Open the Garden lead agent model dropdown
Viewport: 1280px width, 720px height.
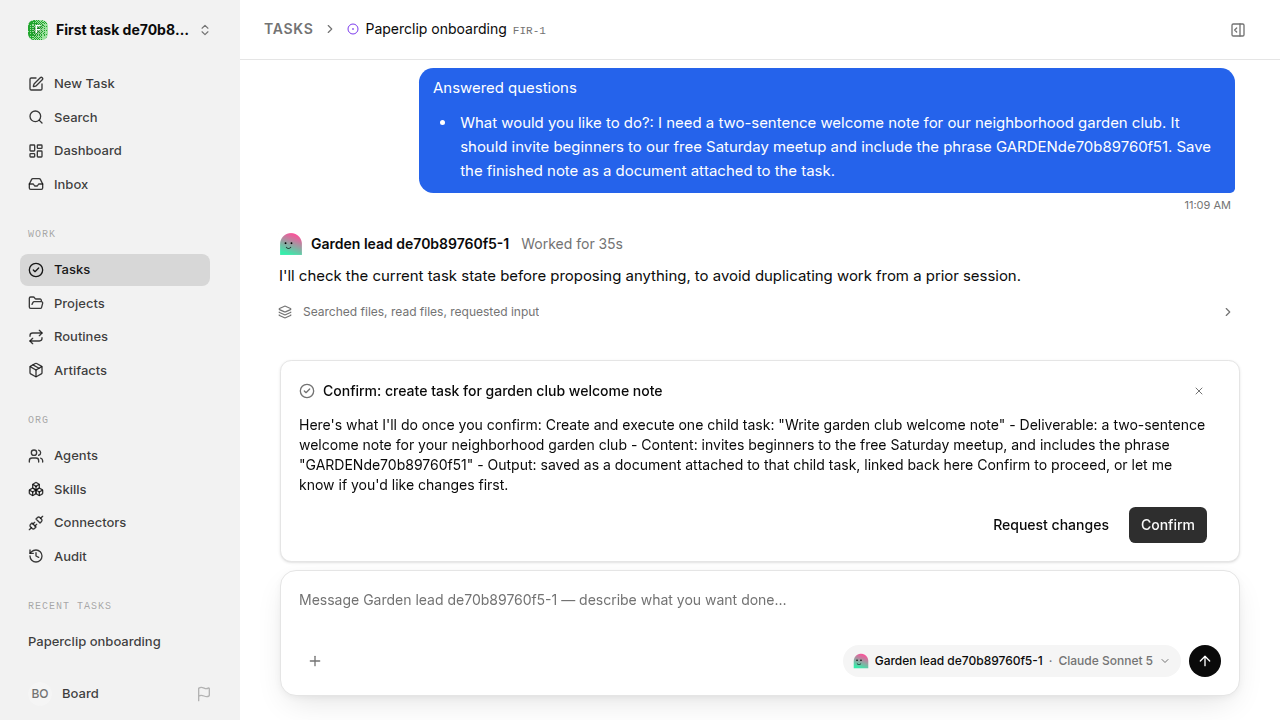[1012, 661]
